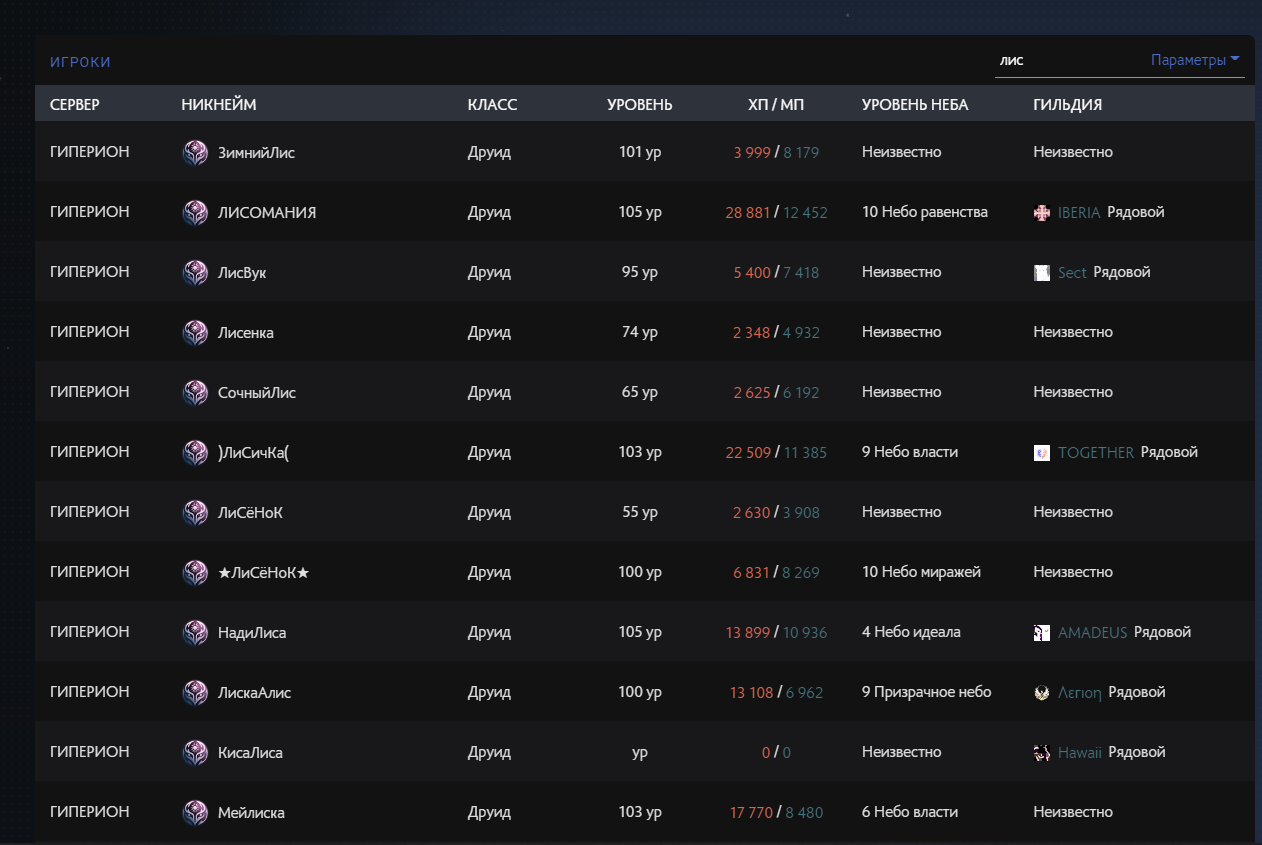Click the AMADEUS guild emblem icon
The image size is (1262, 845).
click(x=1042, y=633)
